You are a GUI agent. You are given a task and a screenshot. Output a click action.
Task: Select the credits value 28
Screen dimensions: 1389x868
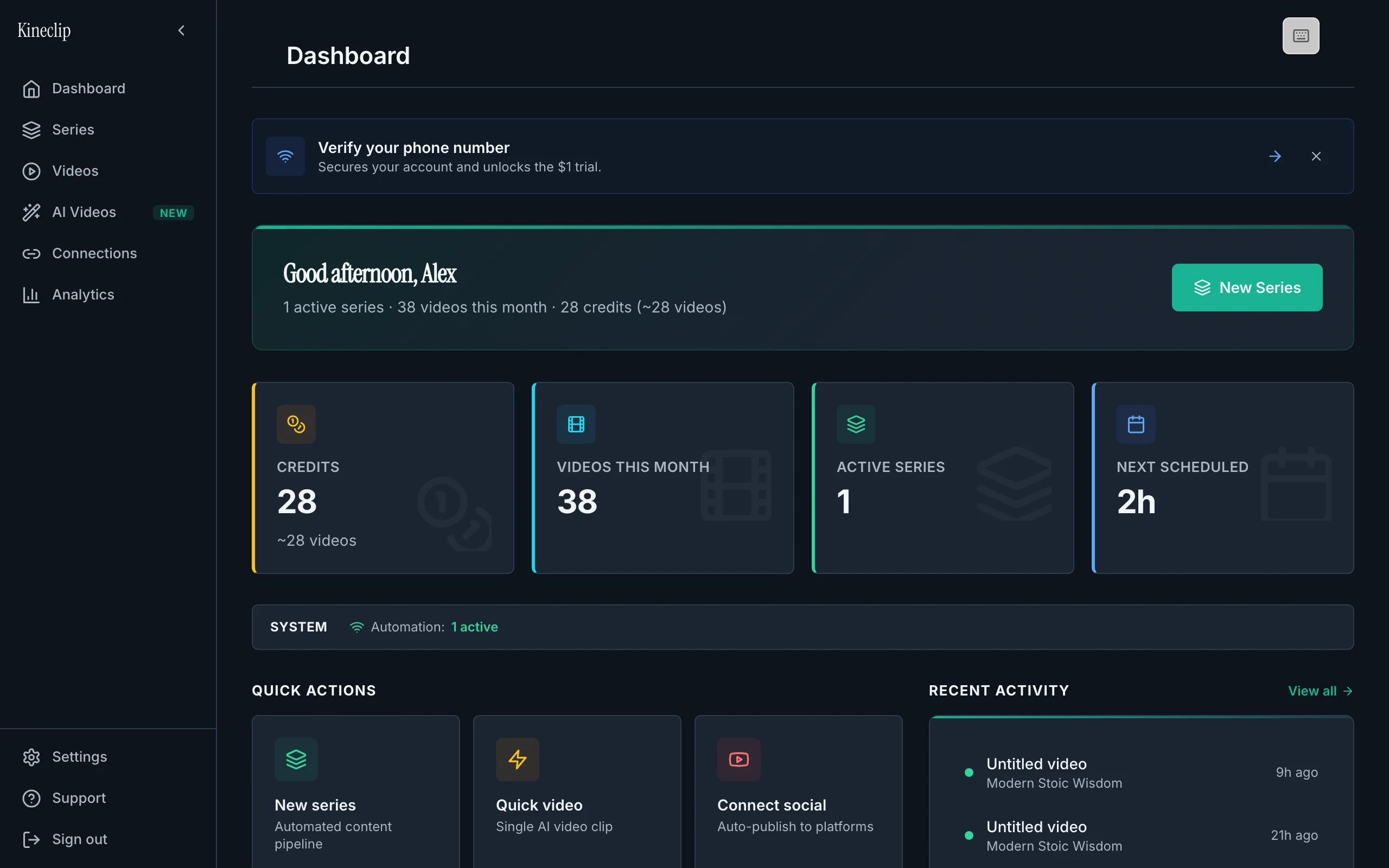(297, 502)
